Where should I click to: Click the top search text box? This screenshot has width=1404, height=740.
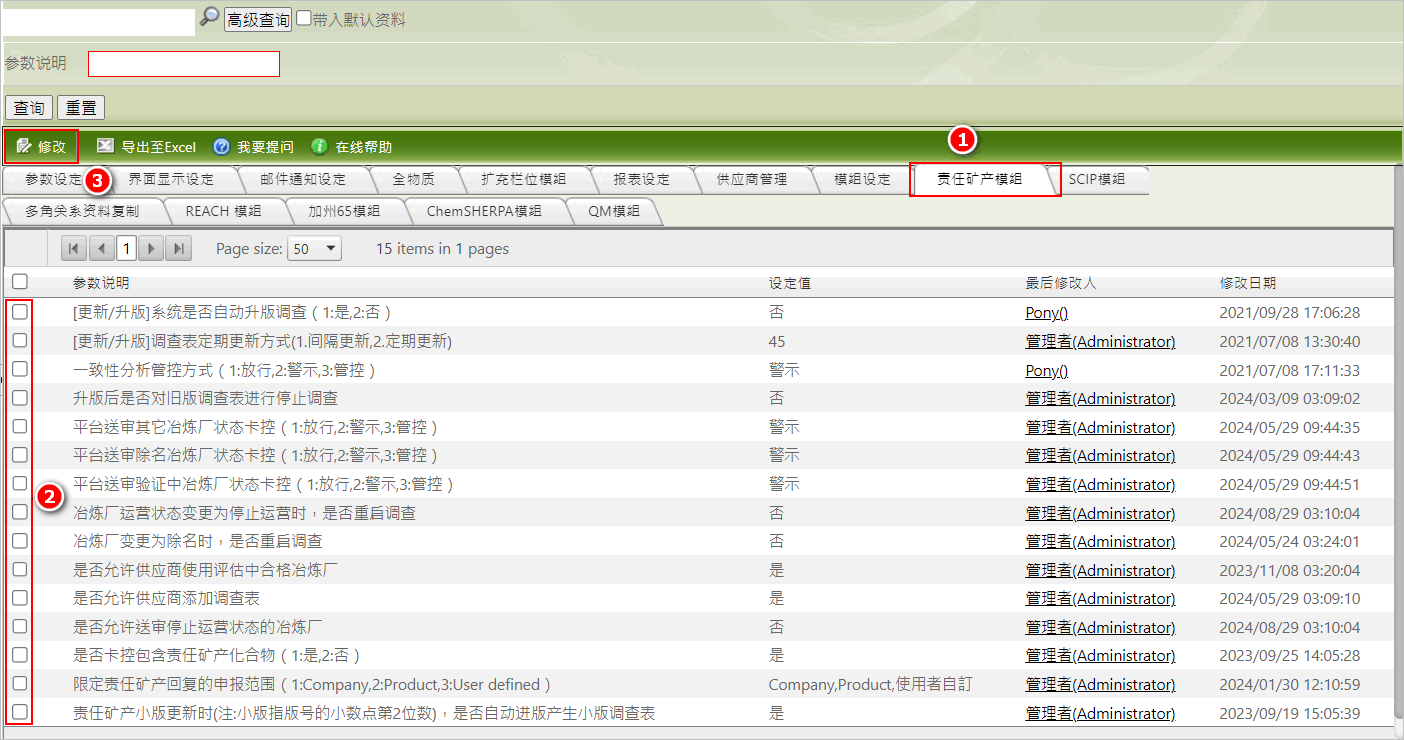[x=97, y=22]
